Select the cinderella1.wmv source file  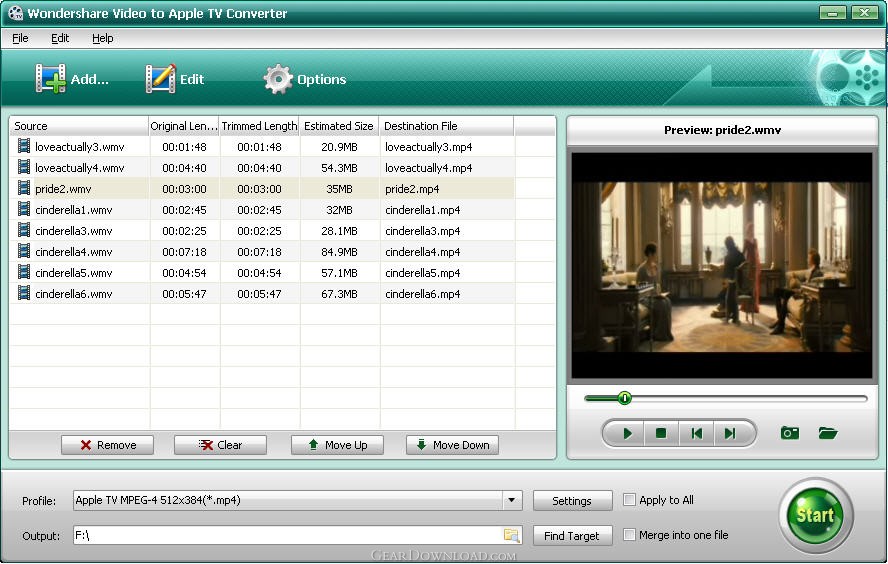[74, 210]
